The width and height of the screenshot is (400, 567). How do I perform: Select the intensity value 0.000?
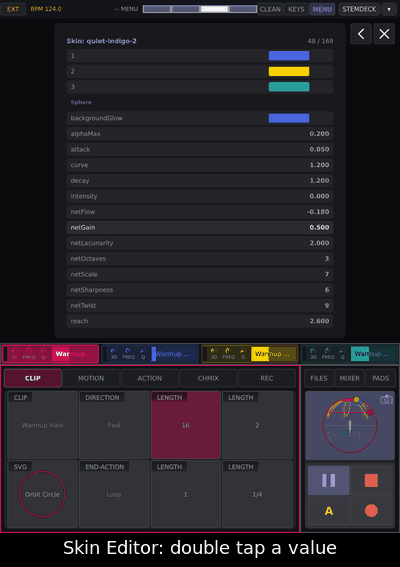(x=319, y=196)
